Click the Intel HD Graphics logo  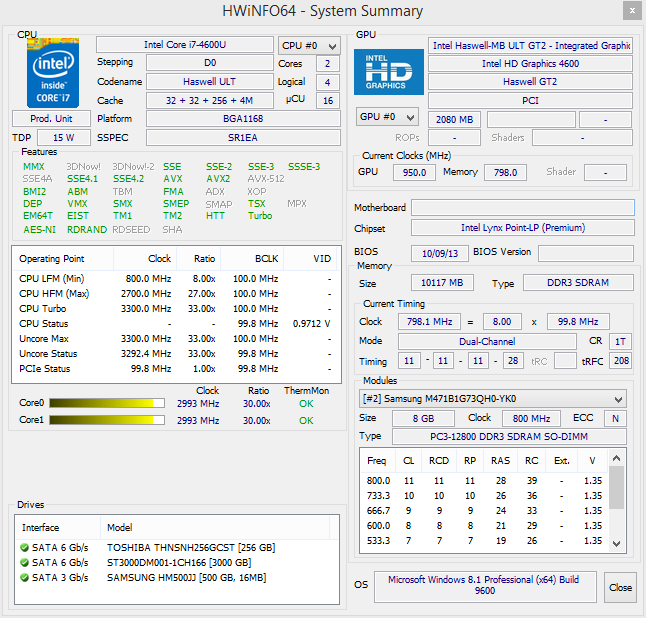pyautogui.click(x=389, y=72)
